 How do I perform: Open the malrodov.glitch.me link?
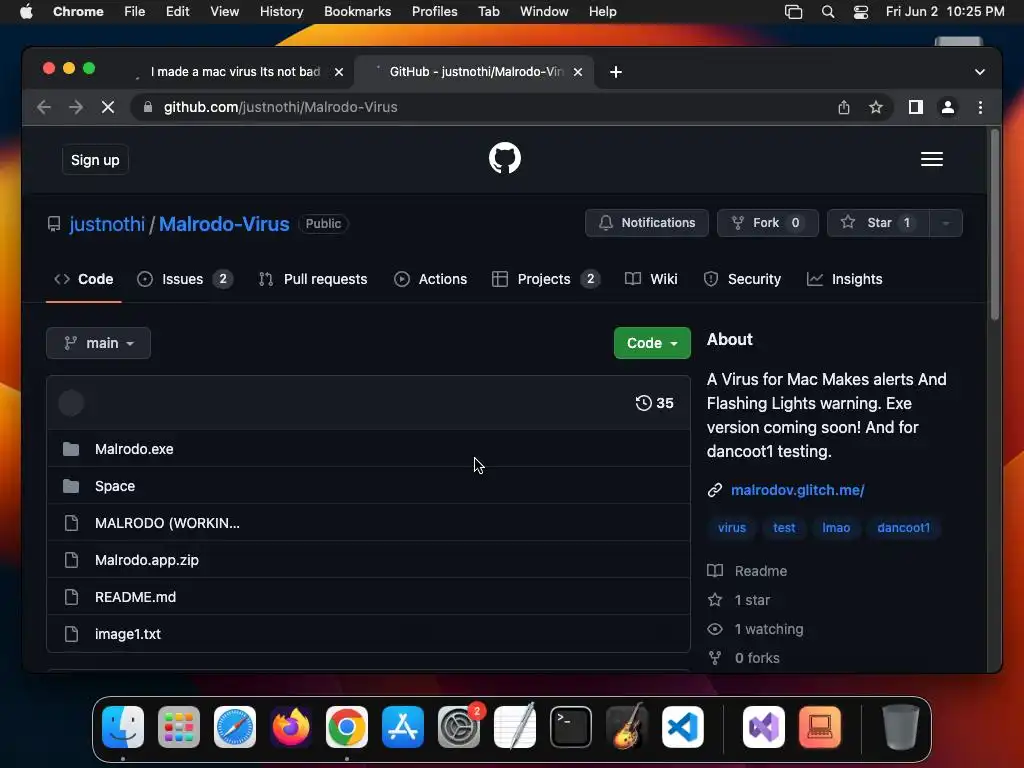coord(797,490)
